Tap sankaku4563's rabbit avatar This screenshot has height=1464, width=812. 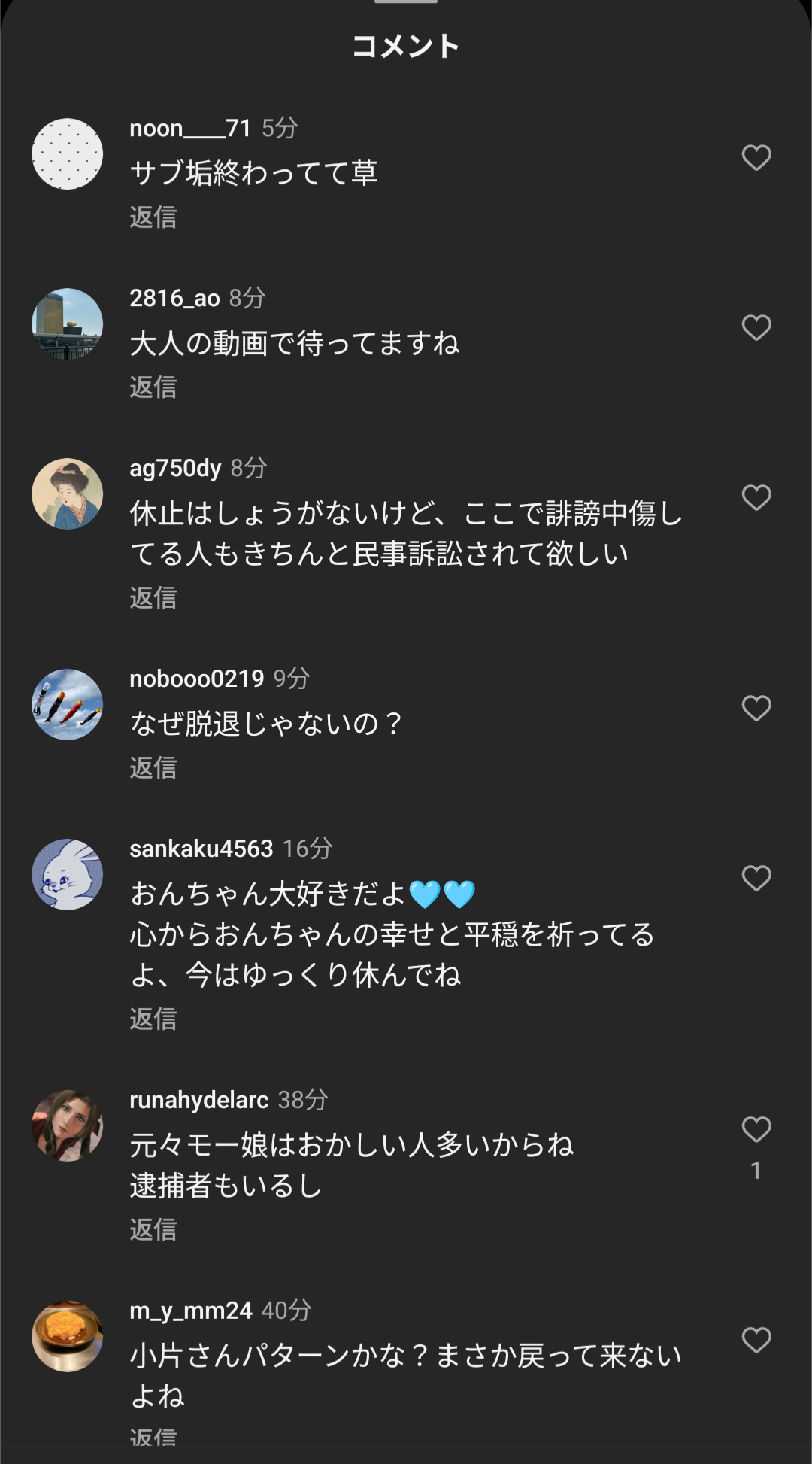[68, 875]
